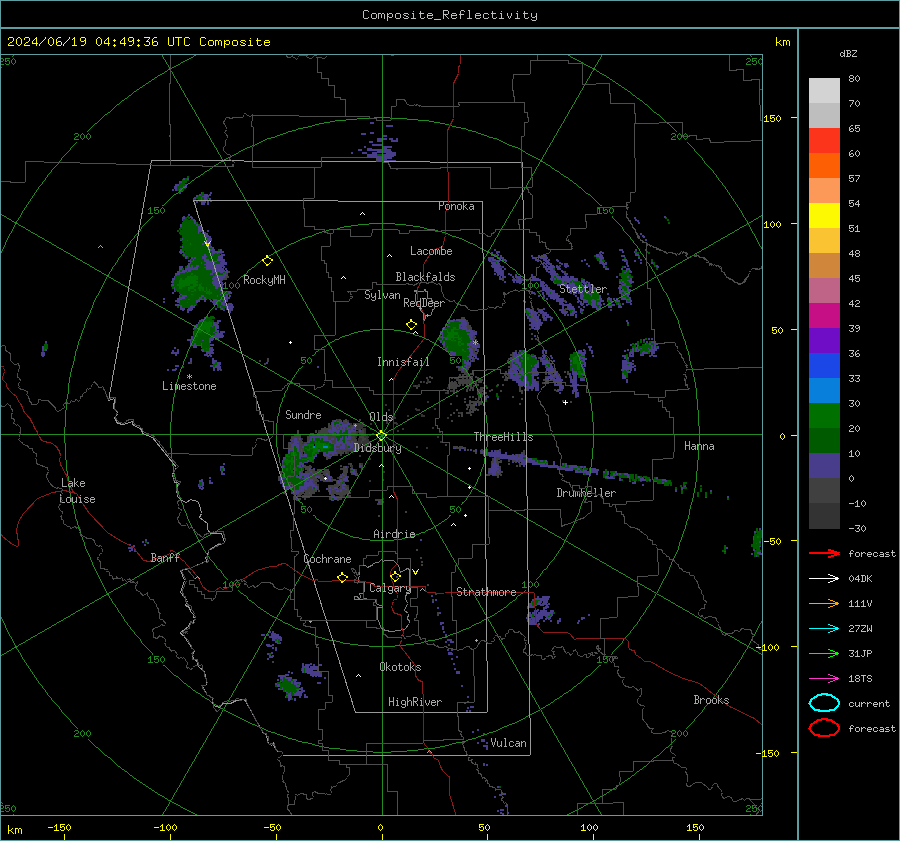Click the dBZ legend heading
The width and height of the screenshot is (900, 841).
(x=848, y=54)
